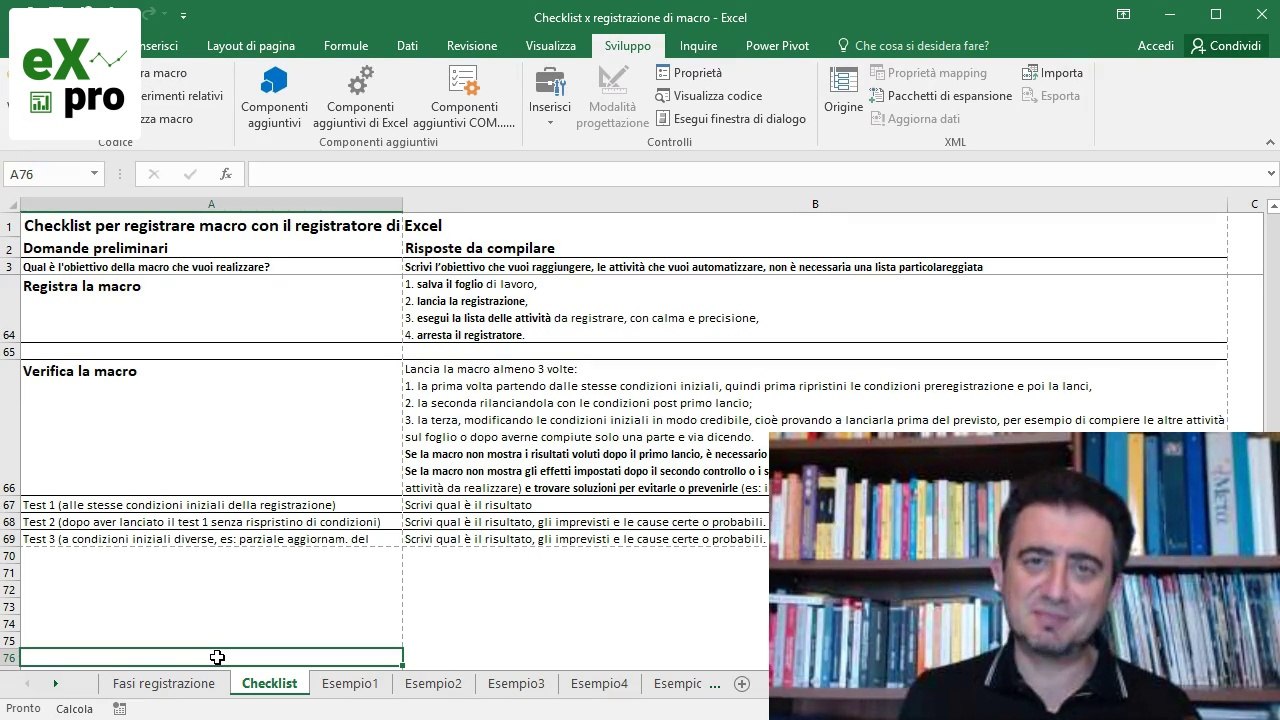Open the Formule ribbon tab
Image resolution: width=1280 pixels, height=720 pixels.
coord(346,46)
